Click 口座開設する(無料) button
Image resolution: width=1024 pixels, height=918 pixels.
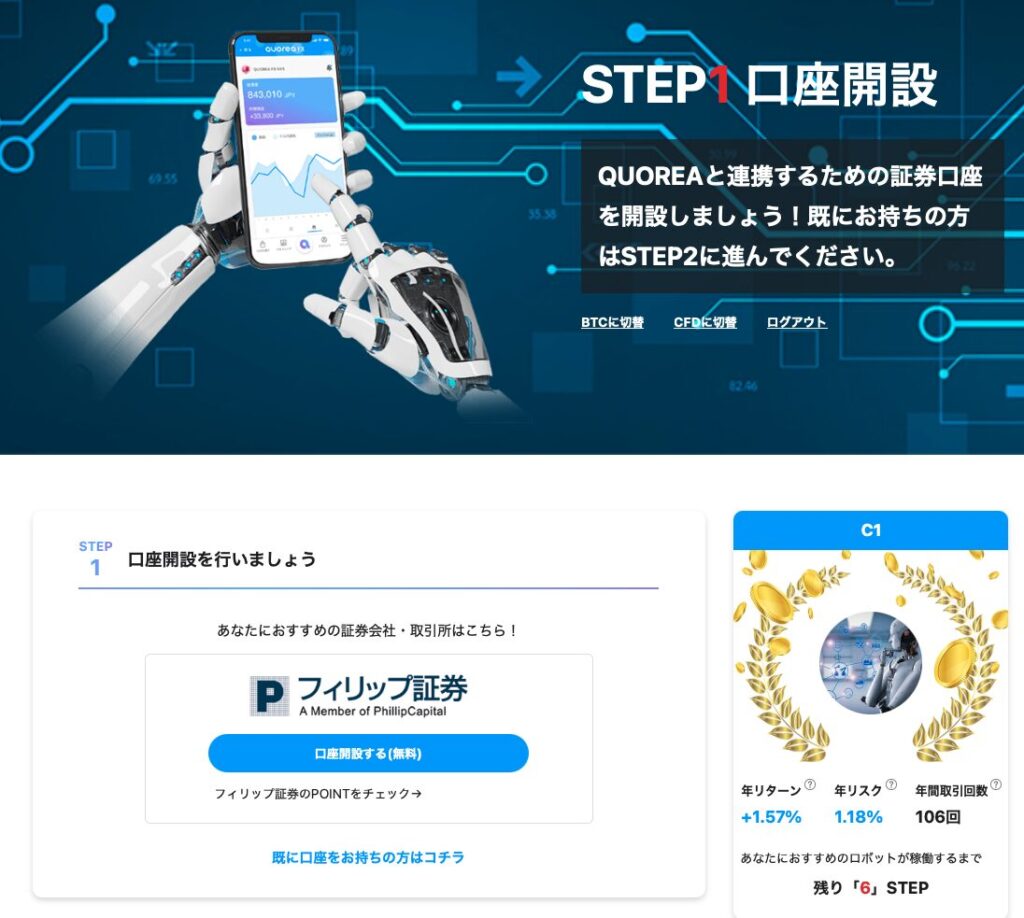coord(368,753)
